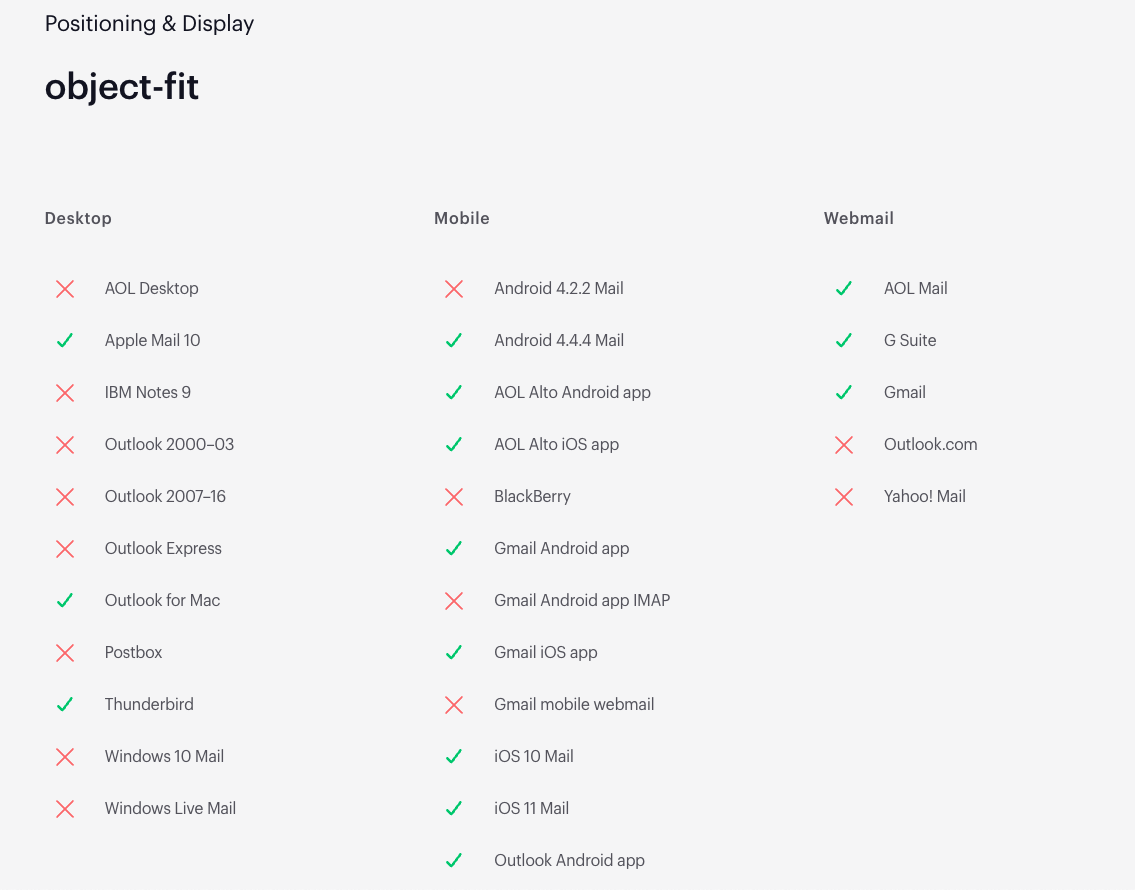1135x890 pixels.
Task: Click the green checkmark beside Apple Mail 10
Action: (x=65, y=341)
